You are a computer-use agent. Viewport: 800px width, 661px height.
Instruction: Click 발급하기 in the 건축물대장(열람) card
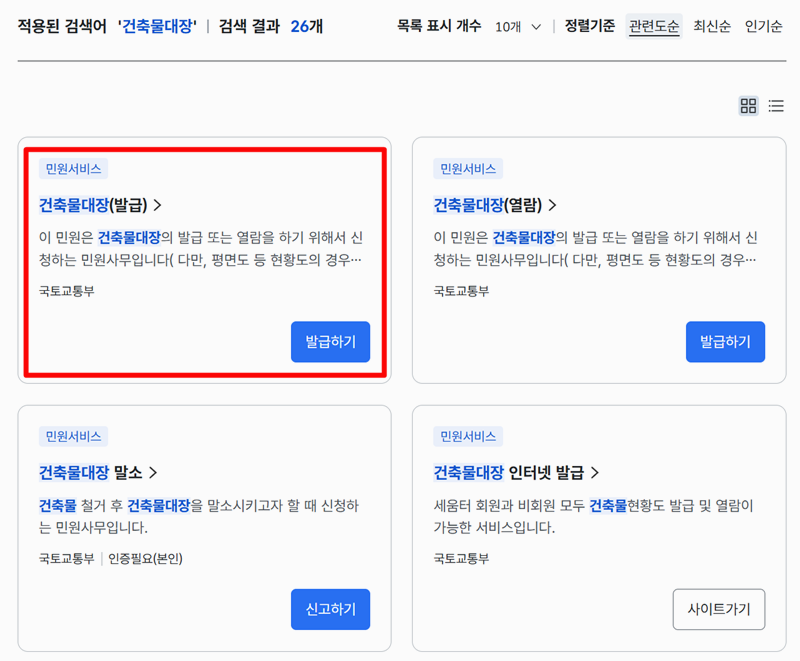[725, 342]
